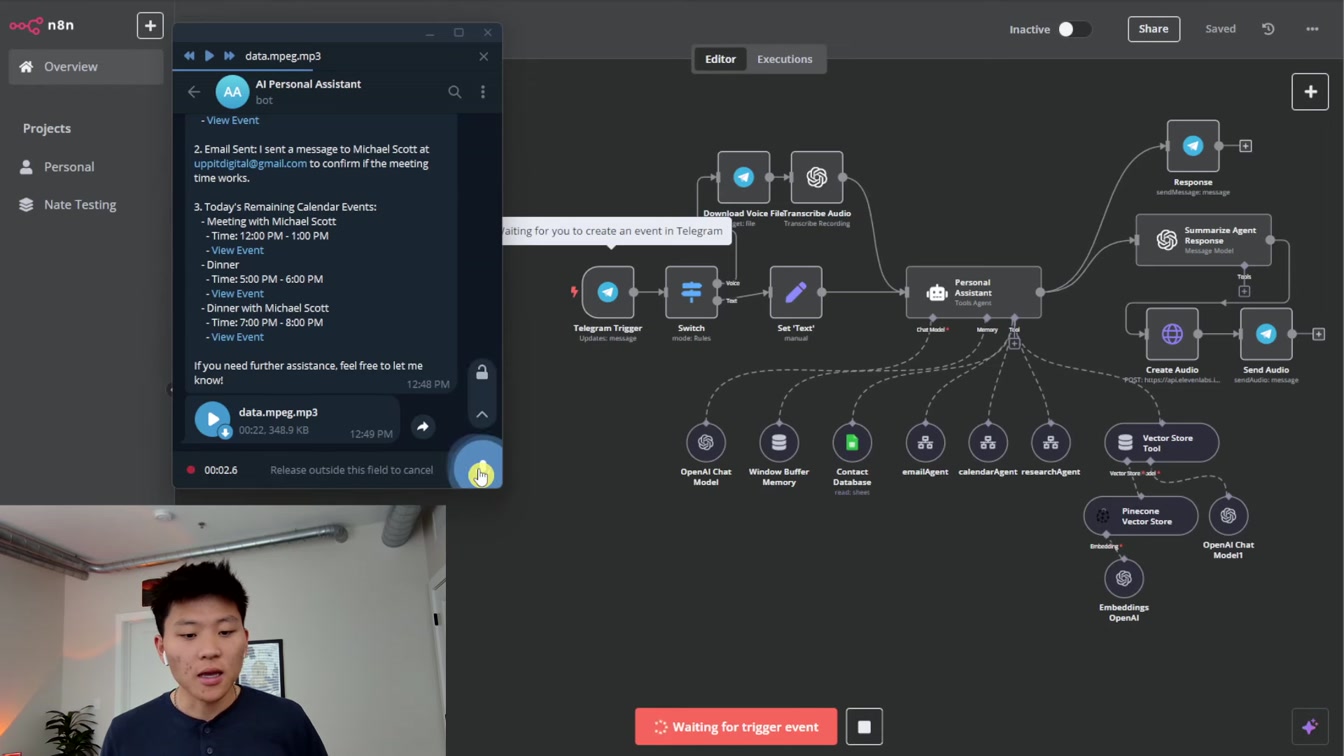1344x756 pixels.
Task: Open the uppitdigital@gmail.com link
Action: tap(250, 163)
